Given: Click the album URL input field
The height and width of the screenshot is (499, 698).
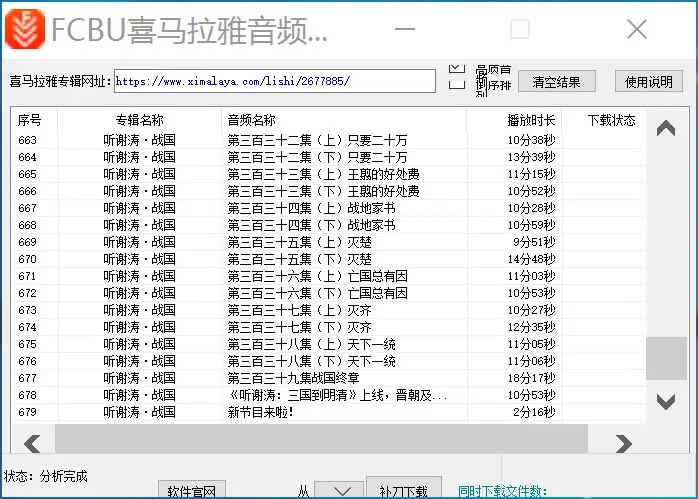Looking at the screenshot, I should (275, 81).
